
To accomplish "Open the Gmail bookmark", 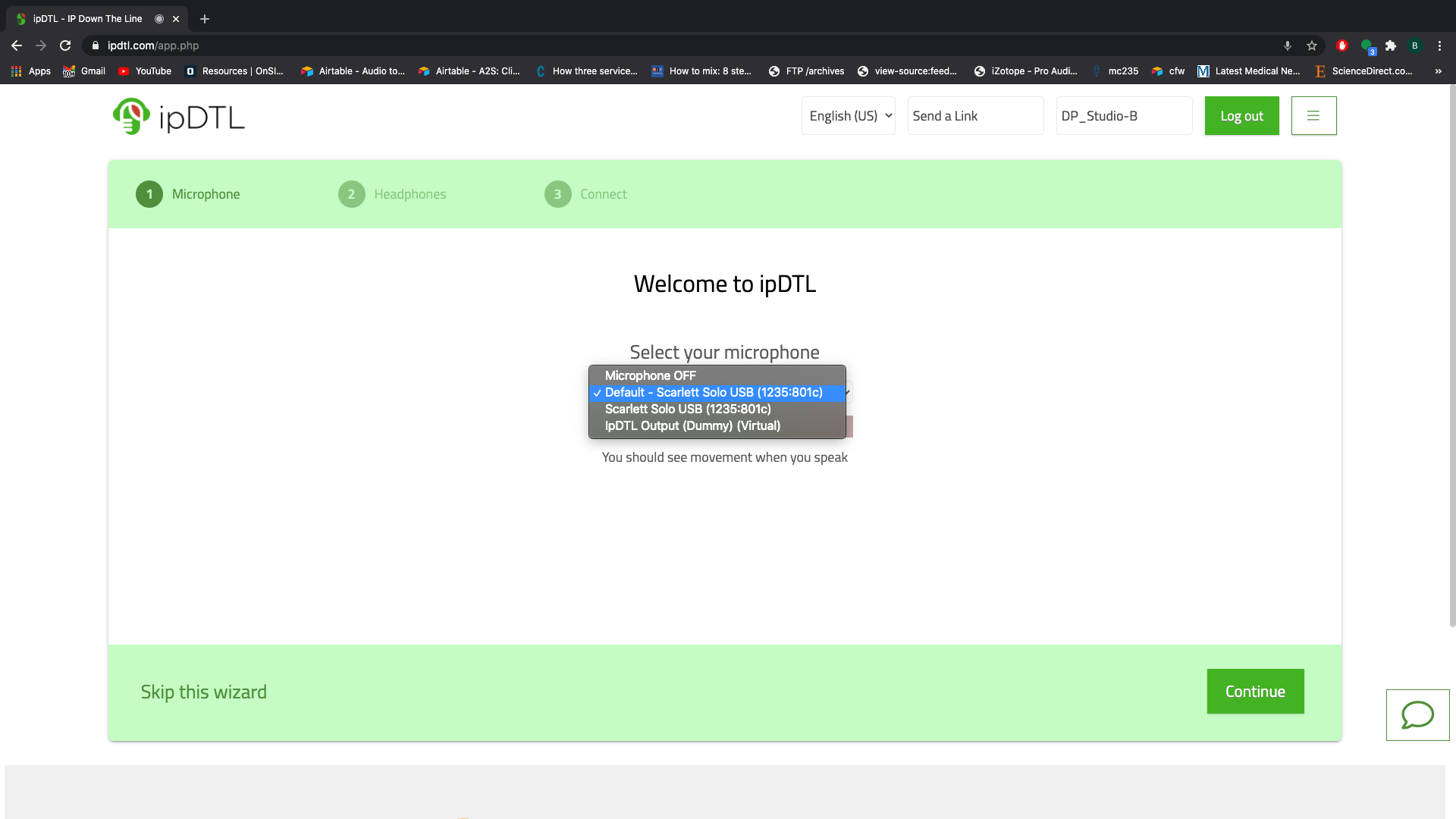I will click(x=84, y=71).
